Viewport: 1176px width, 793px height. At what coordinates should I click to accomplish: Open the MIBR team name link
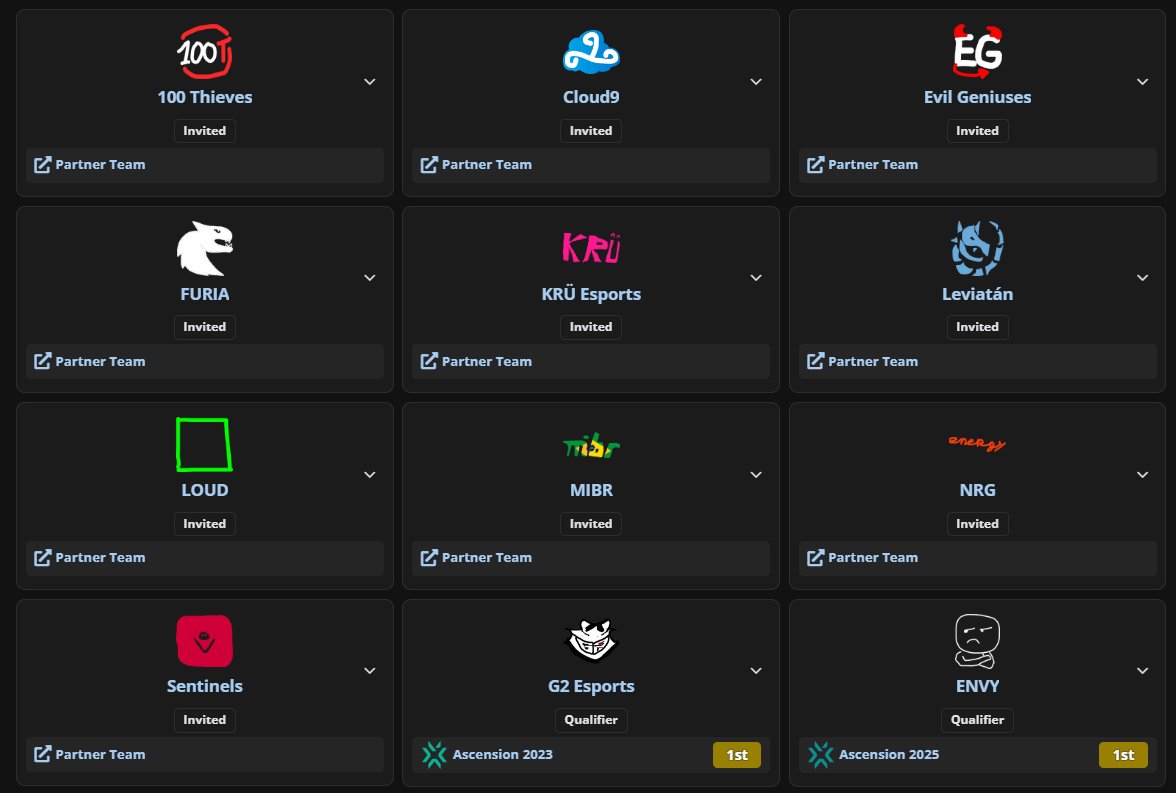click(591, 490)
